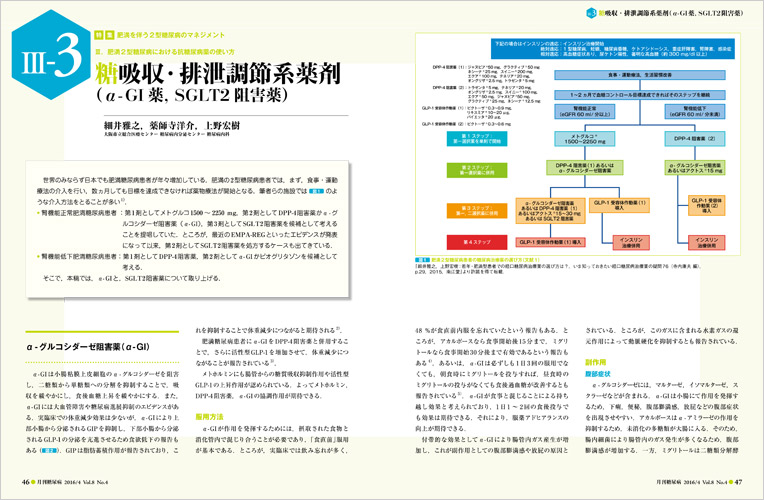Click the 図2 badge in the body text

[49, 451]
